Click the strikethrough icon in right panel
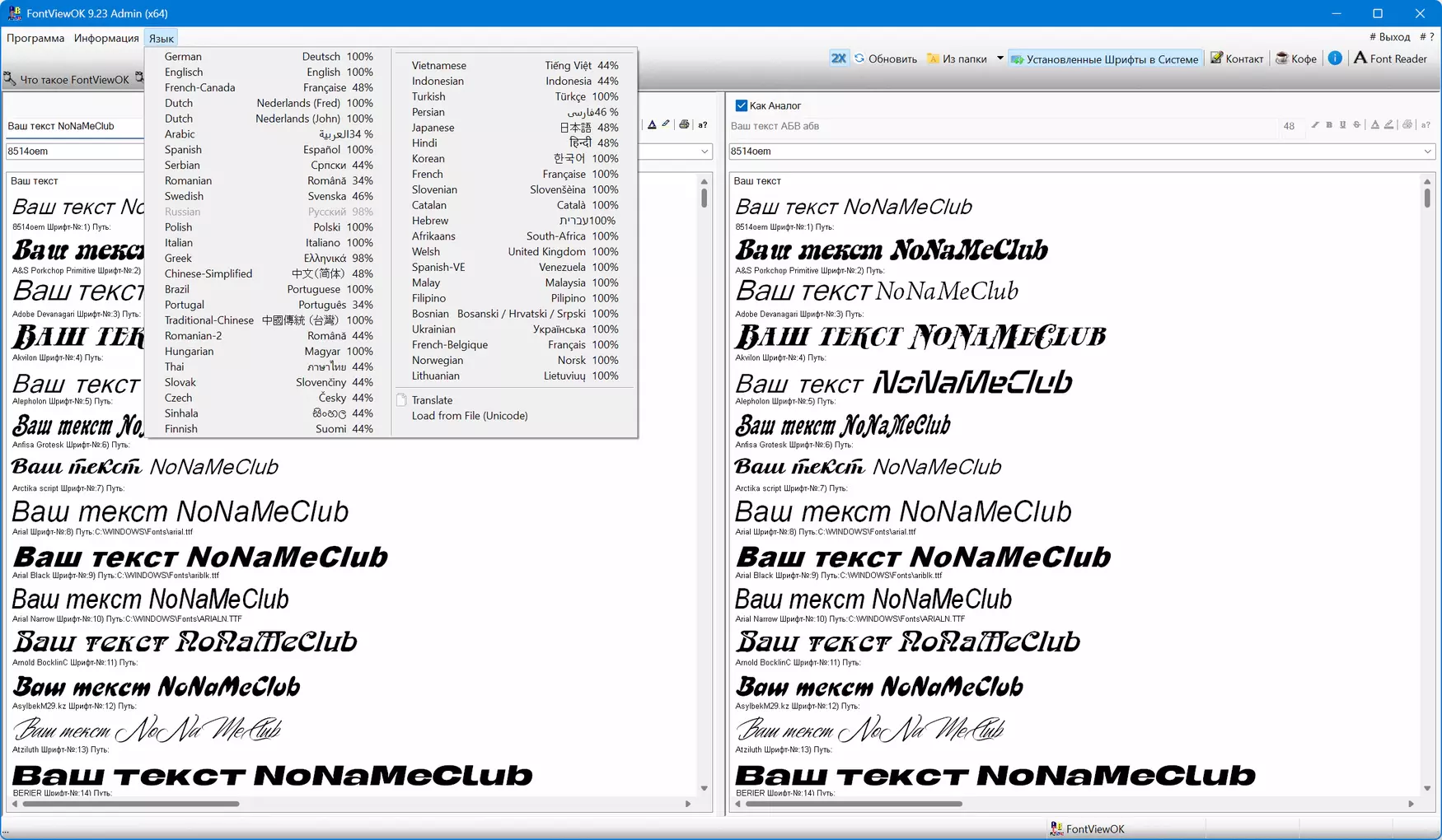This screenshot has height=840, width=1442. pyautogui.click(x=1357, y=125)
